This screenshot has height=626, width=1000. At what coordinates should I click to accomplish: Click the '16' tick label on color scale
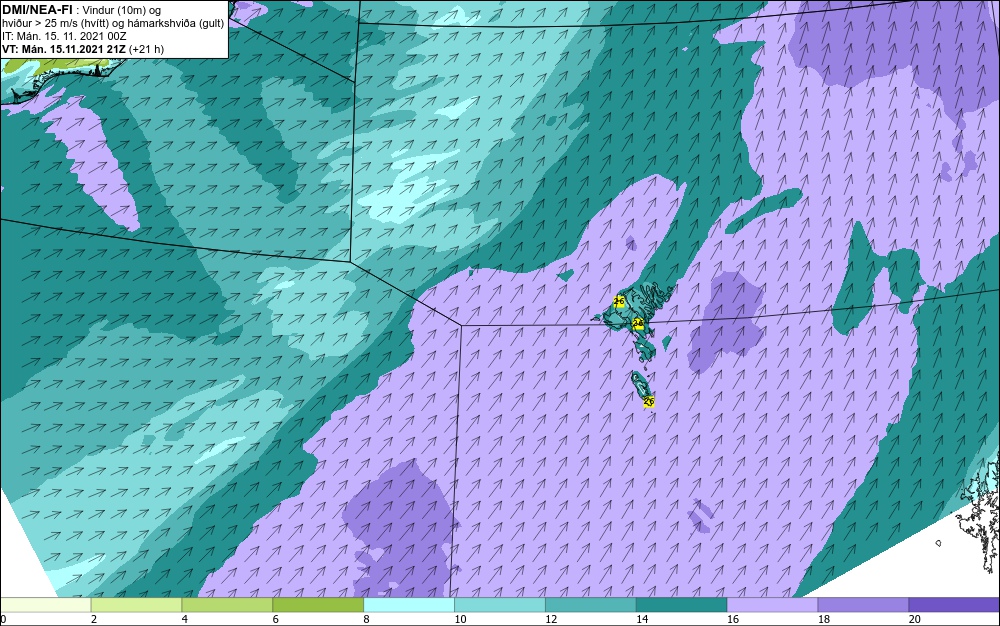tap(733, 619)
